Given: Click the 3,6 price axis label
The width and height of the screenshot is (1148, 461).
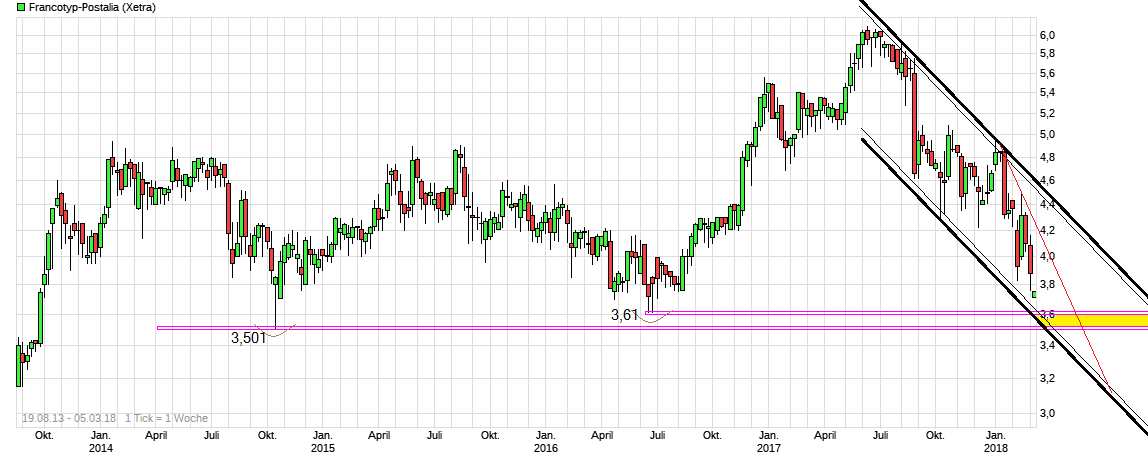Looking at the screenshot, I should pyautogui.click(x=1047, y=315).
